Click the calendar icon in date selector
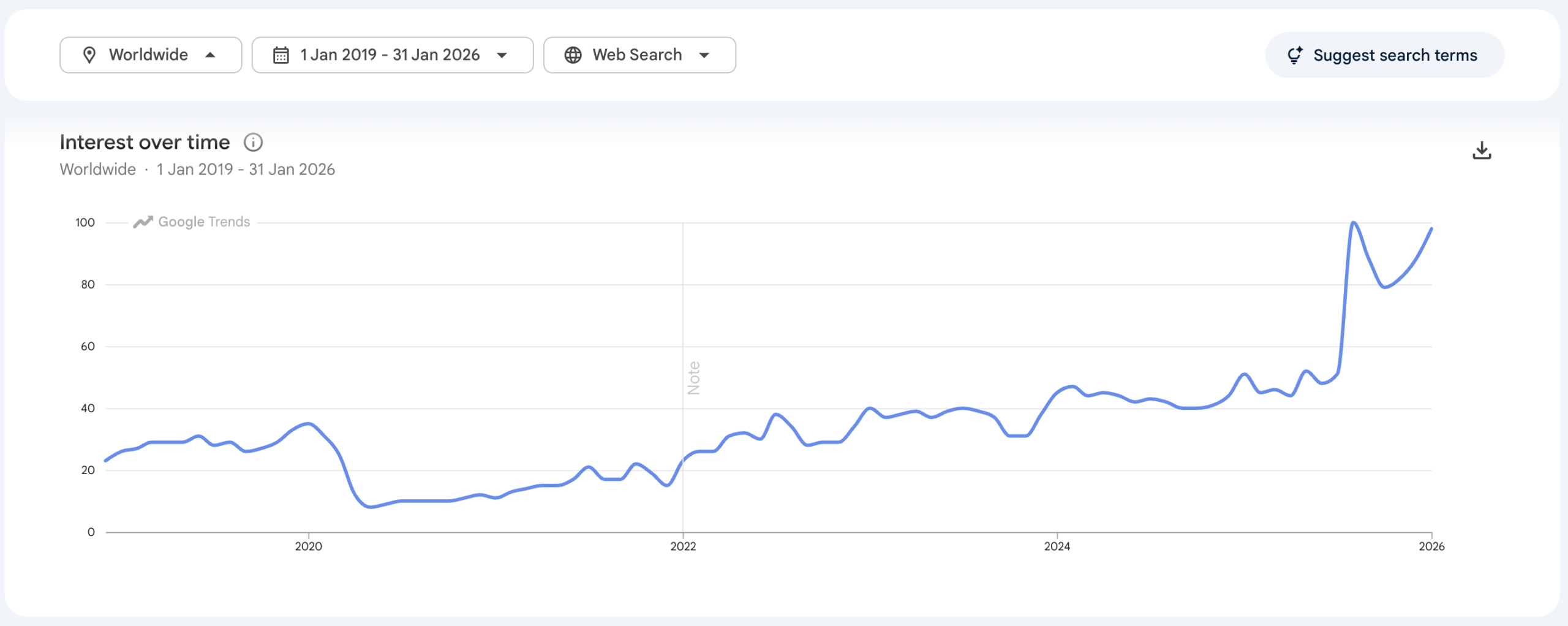The width and height of the screenshot is (1568, 626). coord(281,55)
